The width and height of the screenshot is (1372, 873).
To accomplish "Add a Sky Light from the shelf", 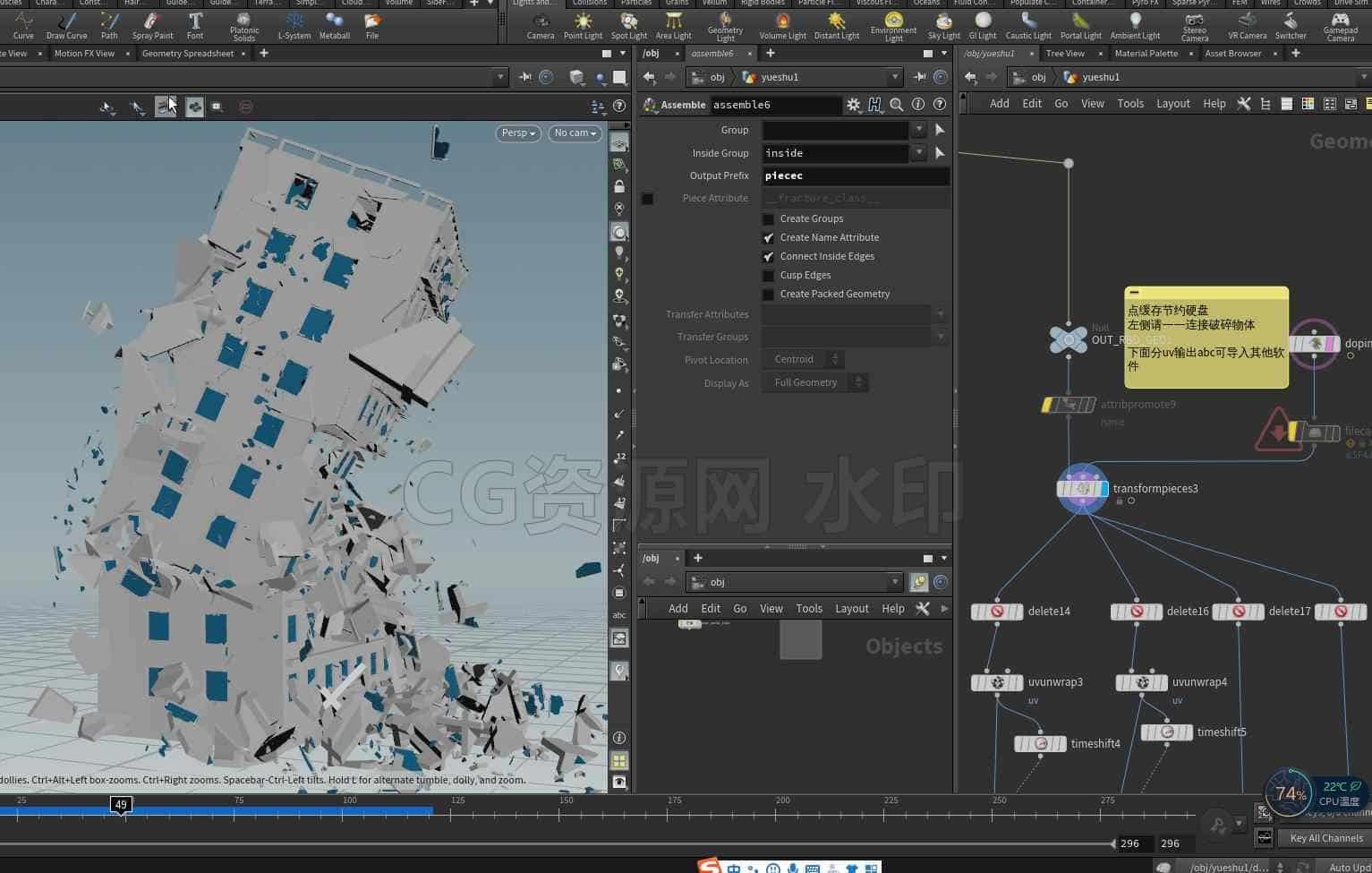I will [943, 26].
